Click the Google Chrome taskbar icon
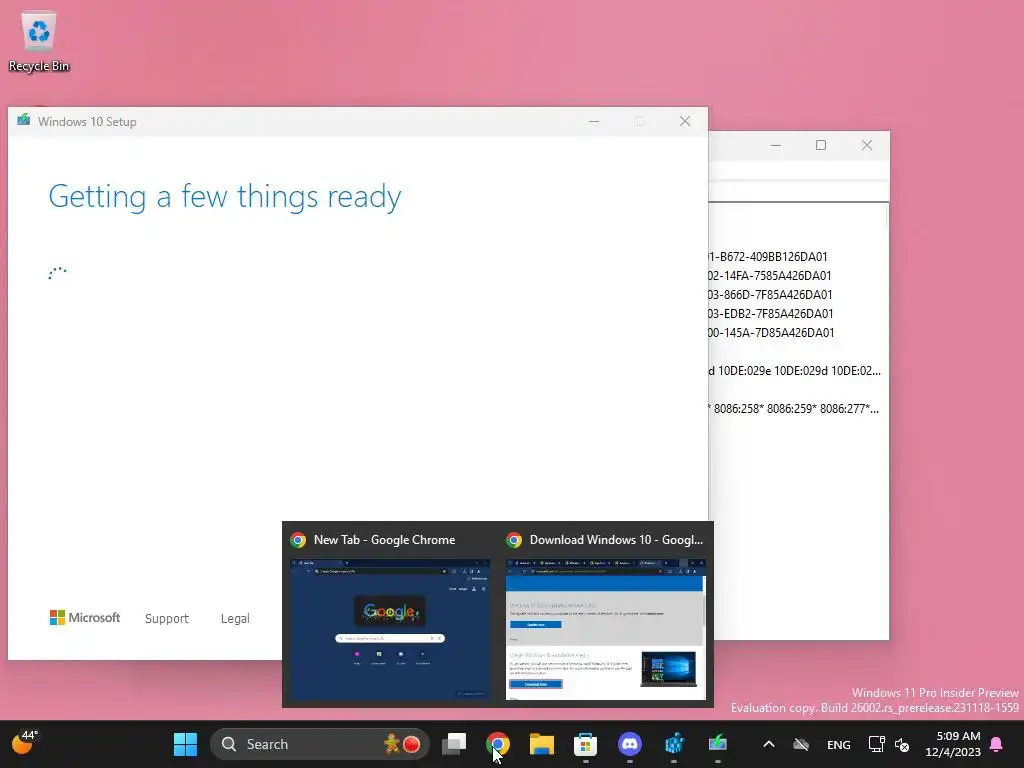Image resolution: width=1024 pixels, height=768 pixels. (498, 744)
